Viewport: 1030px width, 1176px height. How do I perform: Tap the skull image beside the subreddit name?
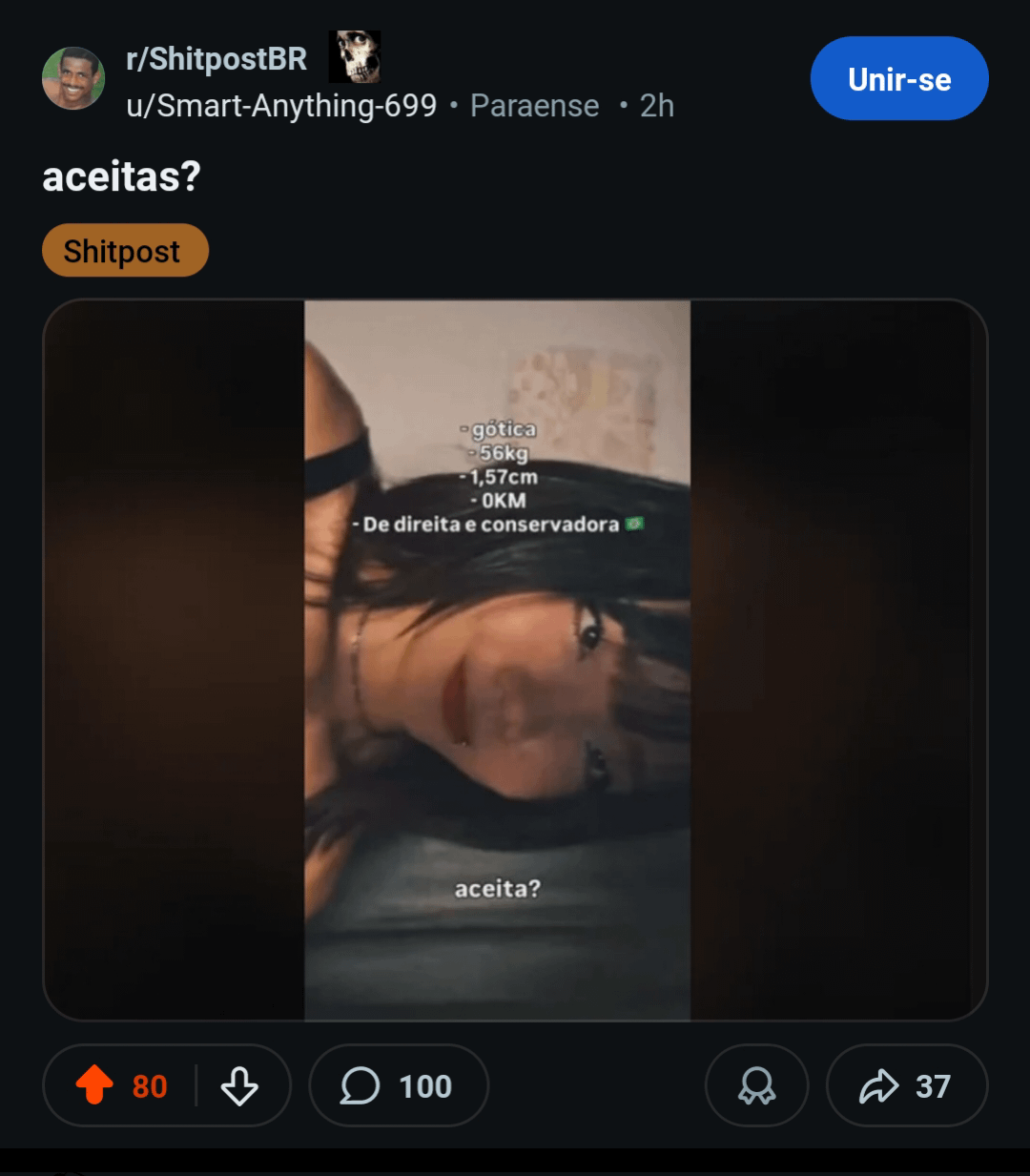(x=355, y=57)
